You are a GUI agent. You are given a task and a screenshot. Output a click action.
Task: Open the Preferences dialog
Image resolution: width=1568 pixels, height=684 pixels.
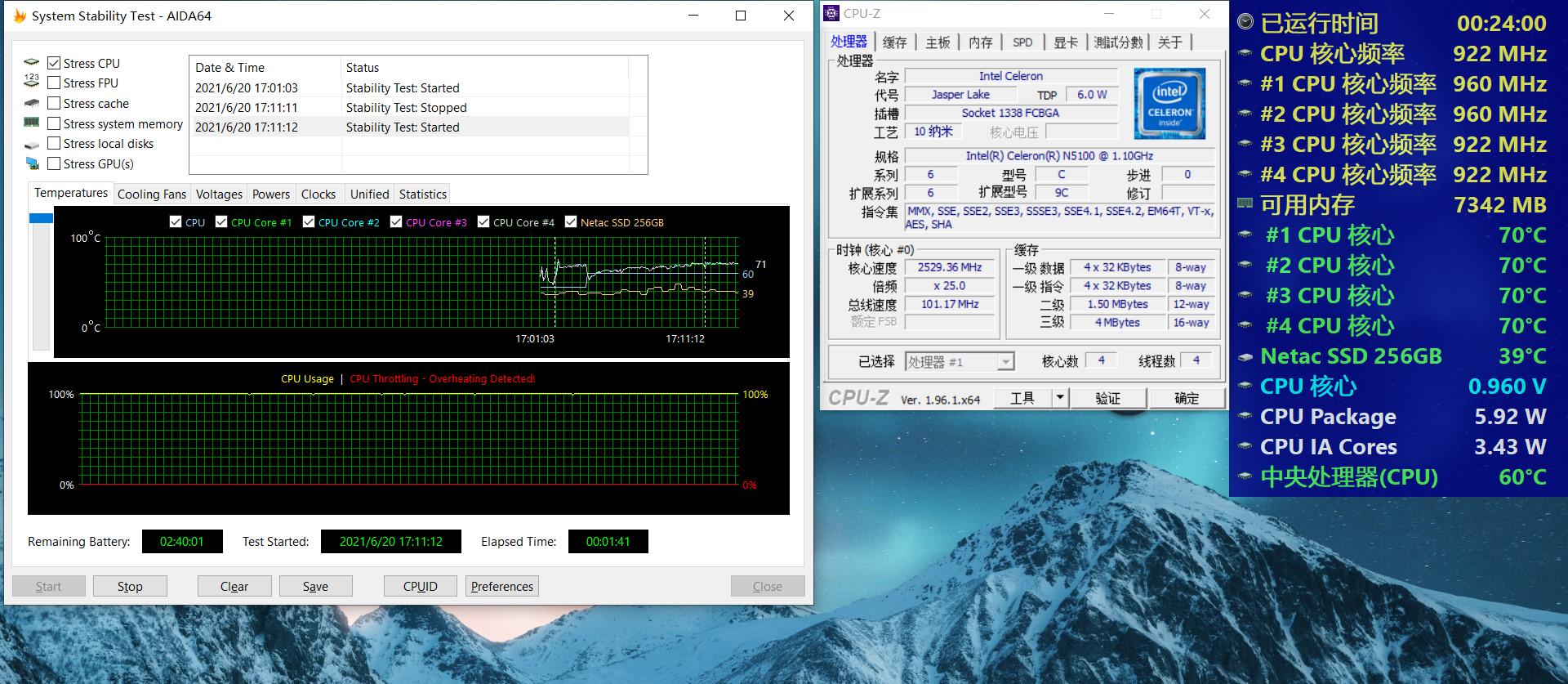tap(501, 586)
